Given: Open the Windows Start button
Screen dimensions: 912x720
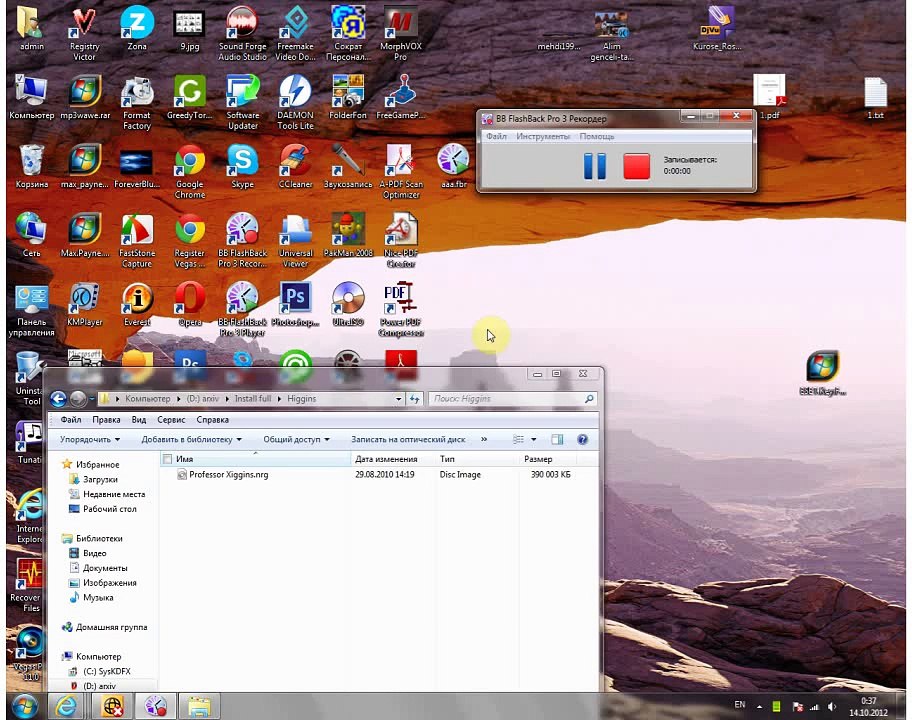Looking at the screenshot, I should click(24, 707).
